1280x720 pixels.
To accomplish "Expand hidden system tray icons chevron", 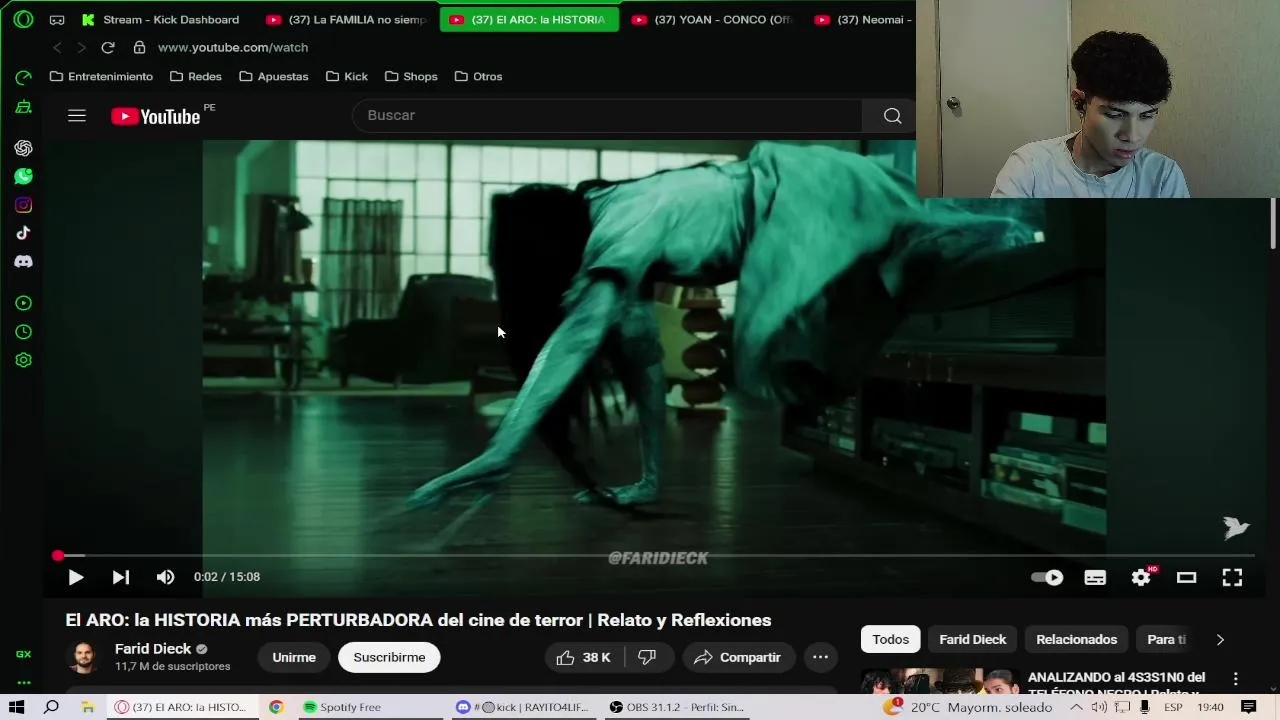I will coord(1076,707).
